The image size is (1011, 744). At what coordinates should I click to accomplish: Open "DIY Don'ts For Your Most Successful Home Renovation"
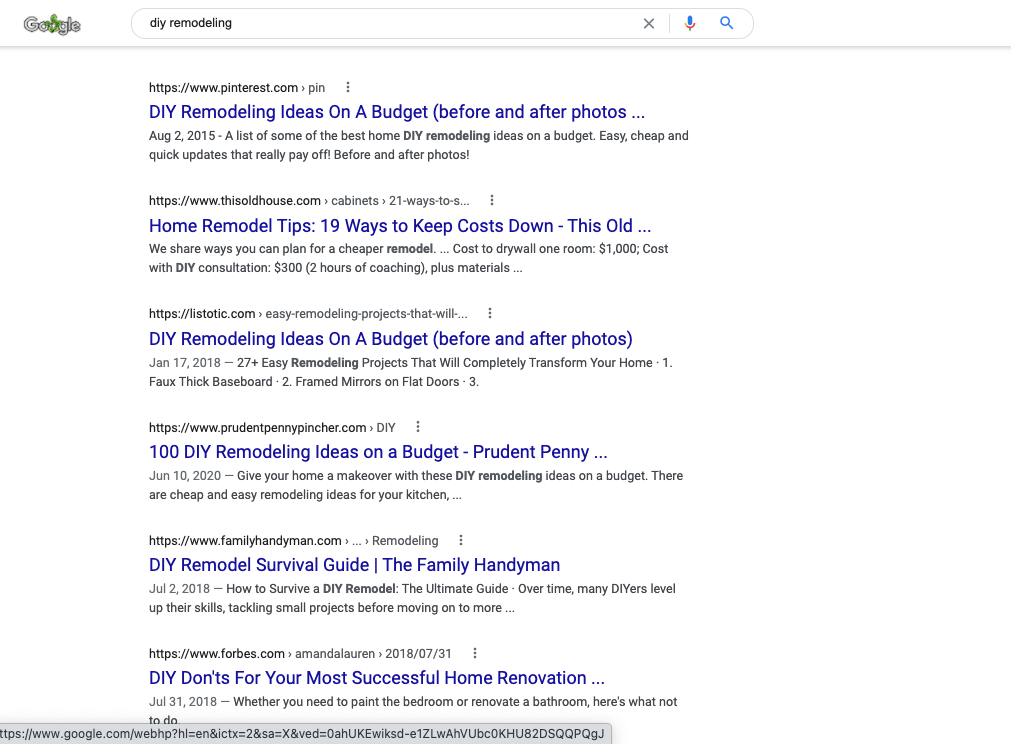click(375, 678)
